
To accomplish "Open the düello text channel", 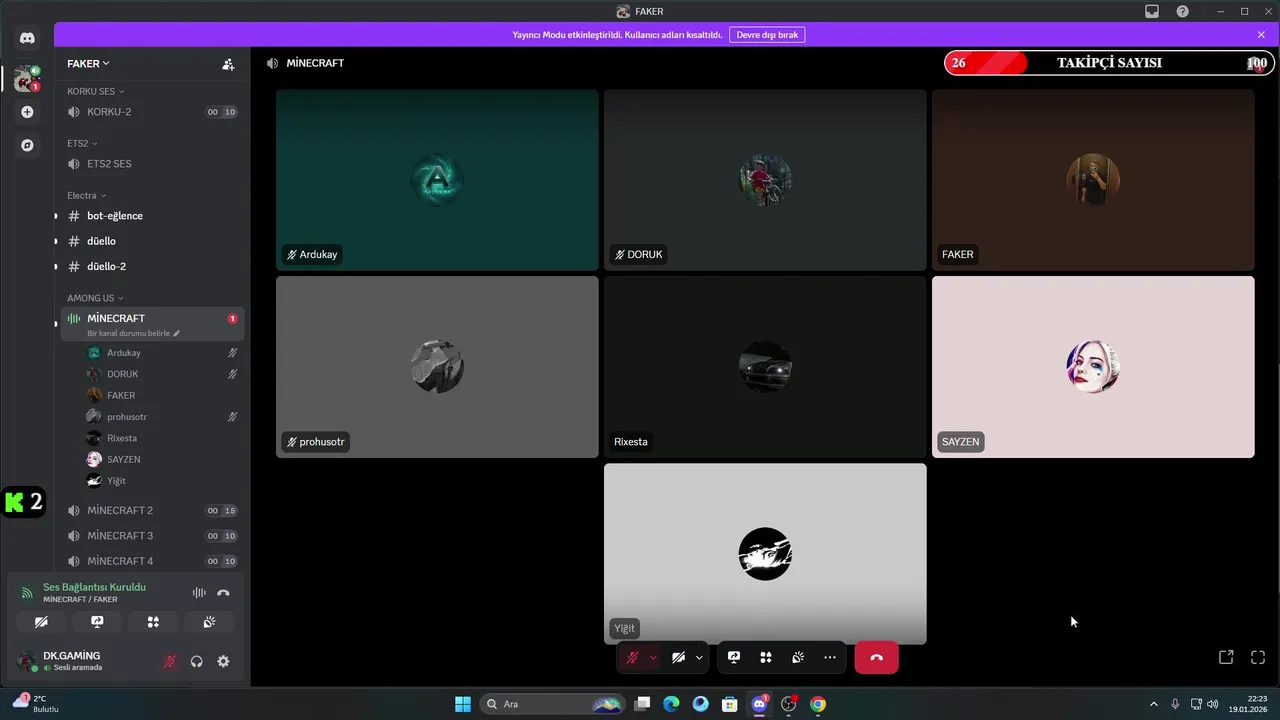I will (x=151, y=241).
